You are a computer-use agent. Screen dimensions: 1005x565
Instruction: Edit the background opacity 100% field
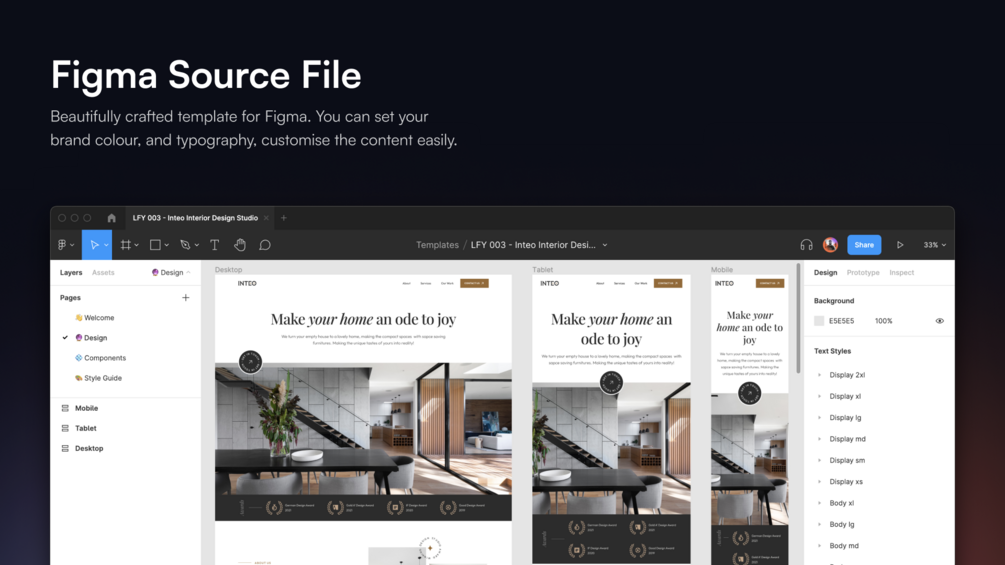click(x=883, y=321)
